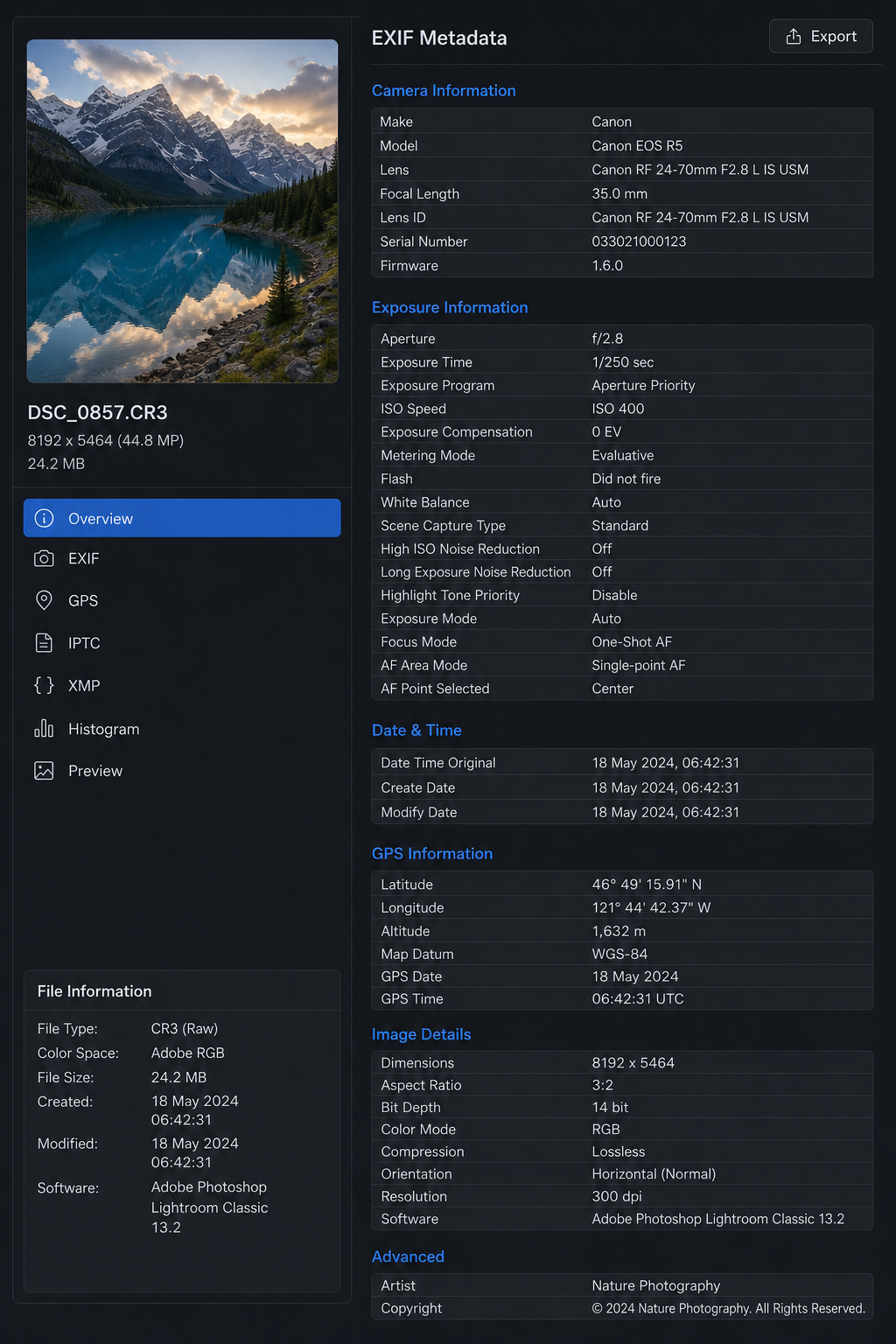Click the Aperture Priority program value
This screenshot has width=896, height=1344.
643,385
